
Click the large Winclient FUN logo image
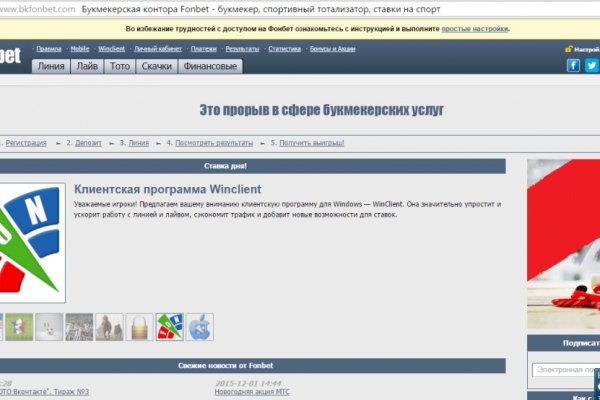(31, 242)
